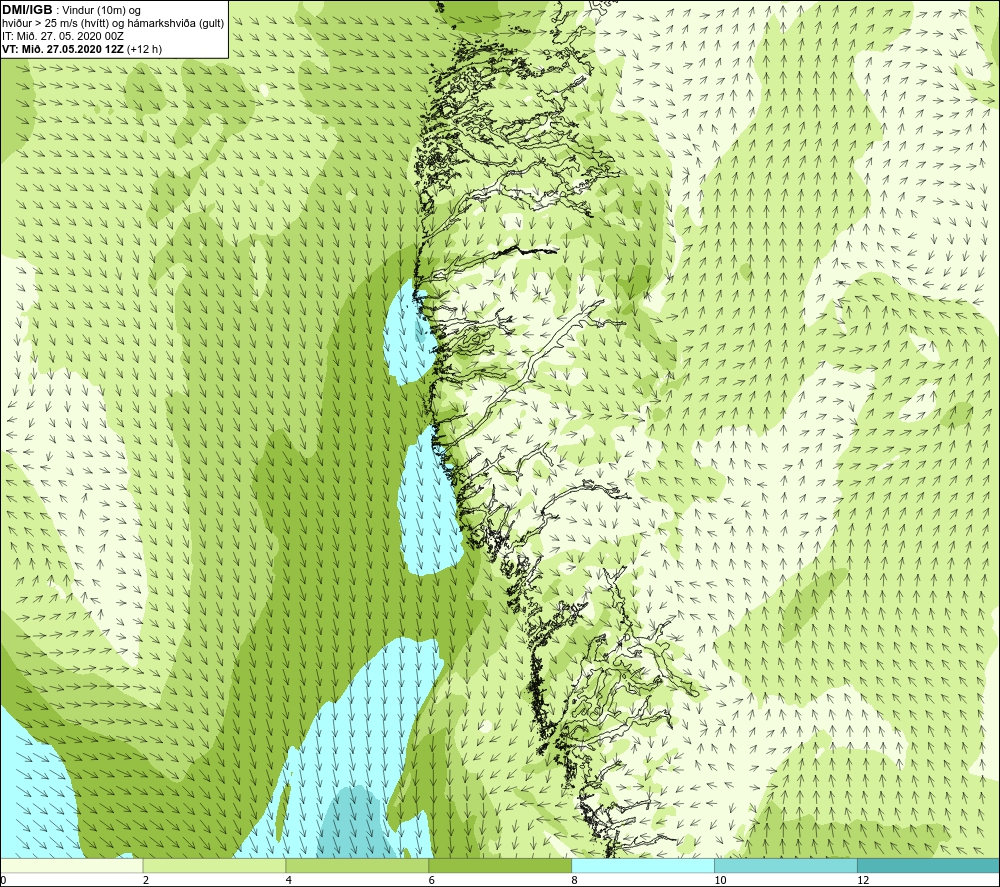Click the '(+12 h)' forecast offset text
Viewport: 1000px width, 887px height.
(x=144, y=49)
